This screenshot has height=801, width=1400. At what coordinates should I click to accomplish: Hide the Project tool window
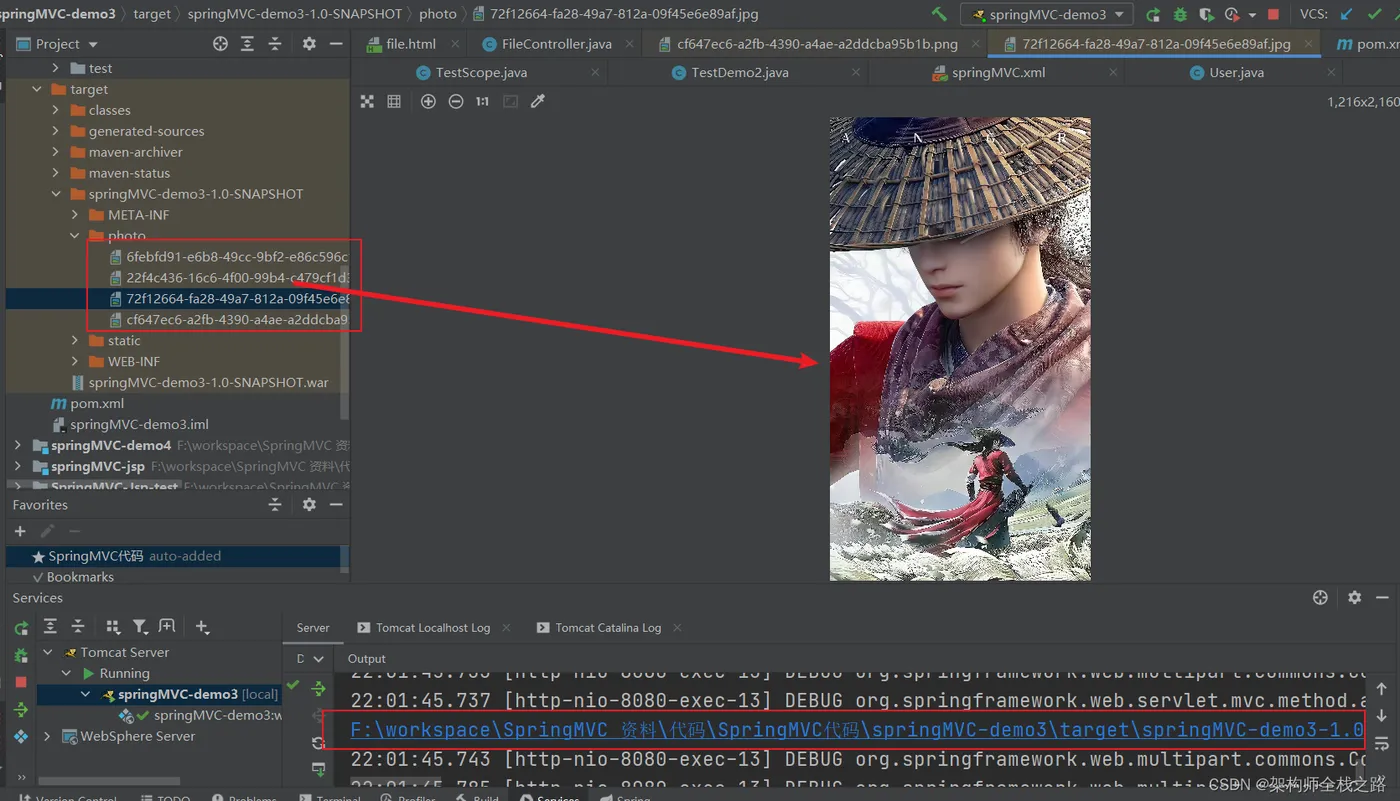336,44
